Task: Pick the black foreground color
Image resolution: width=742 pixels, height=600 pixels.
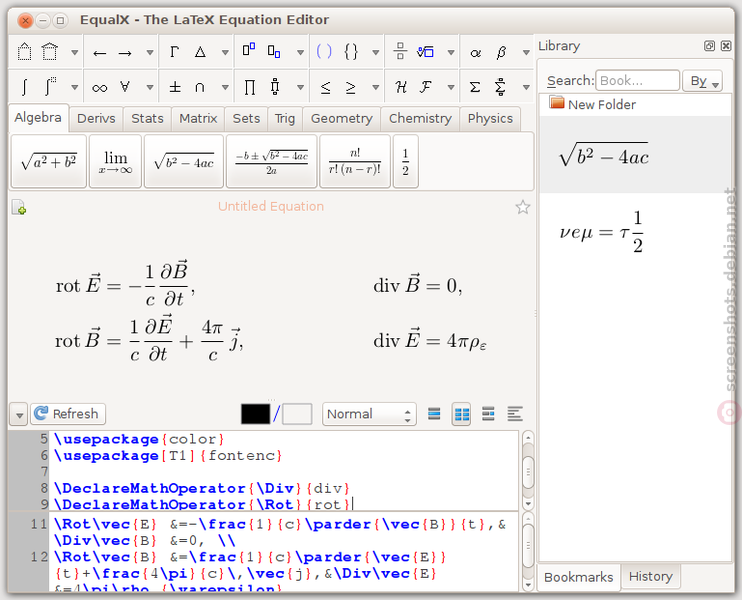Action: (x=256, y=414)
